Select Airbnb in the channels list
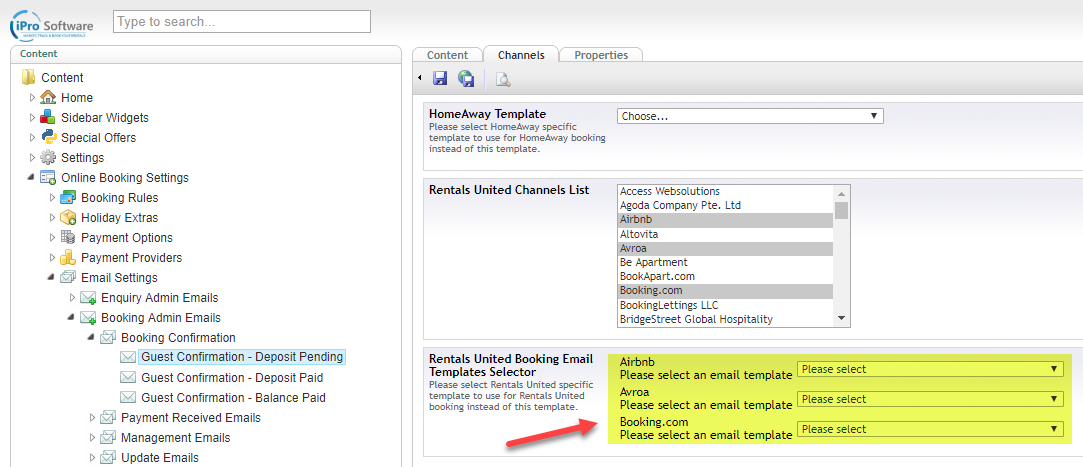This screenshot has height=467, width=1083. click(725, 220)
